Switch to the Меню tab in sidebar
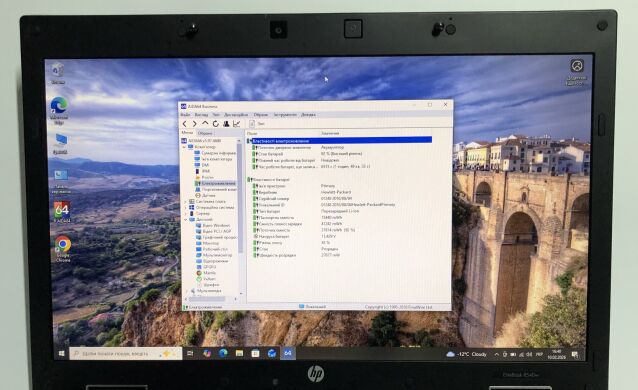Viewport: 638px width, 390px height. tap(187, 133)
